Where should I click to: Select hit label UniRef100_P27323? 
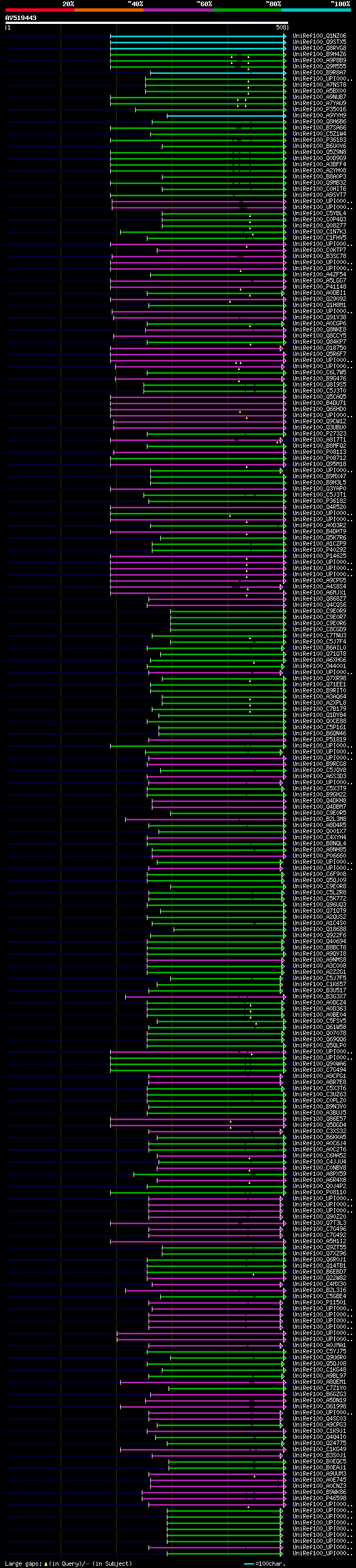click(x=319, y=434)
